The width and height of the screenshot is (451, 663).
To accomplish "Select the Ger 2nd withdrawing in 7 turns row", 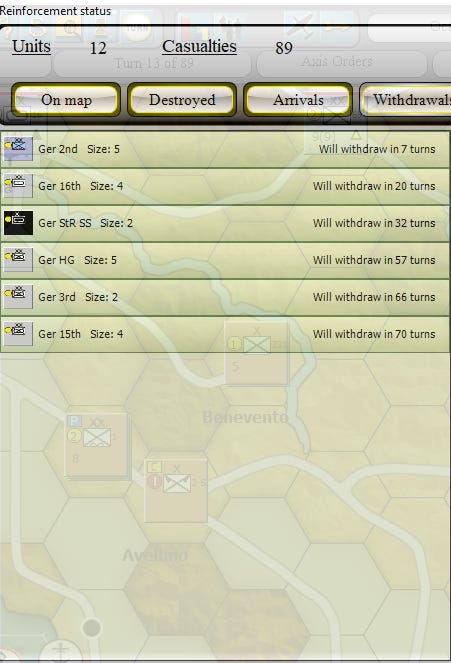I will tap(225, 149).
